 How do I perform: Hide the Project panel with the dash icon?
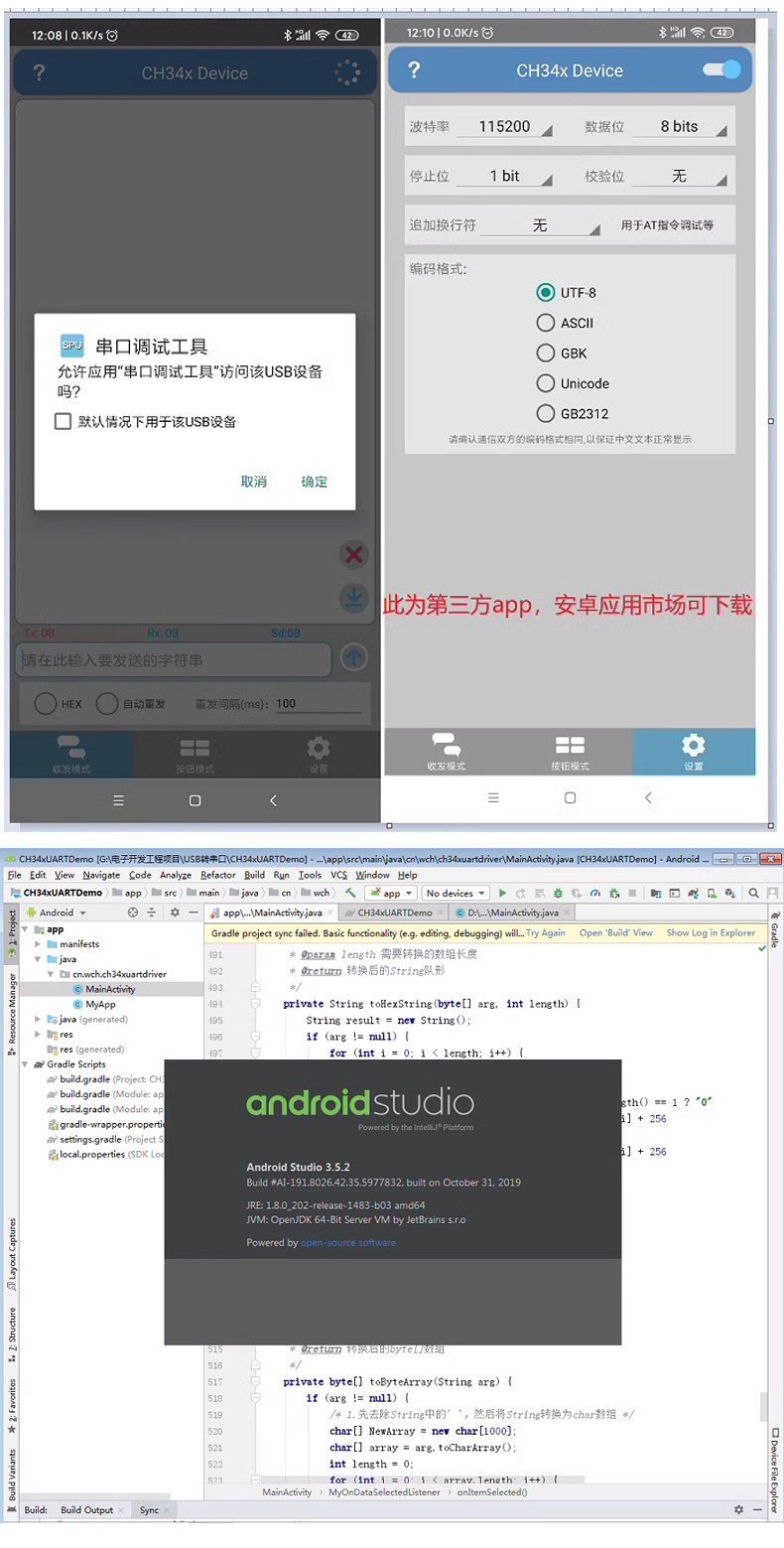(x=194, y=913)
